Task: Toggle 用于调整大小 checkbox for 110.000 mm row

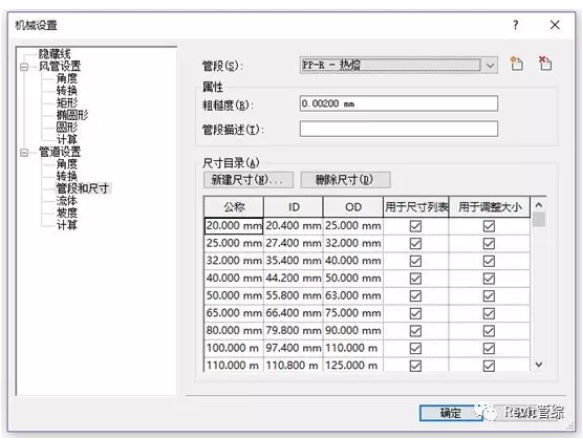Action: pos(489,366)
